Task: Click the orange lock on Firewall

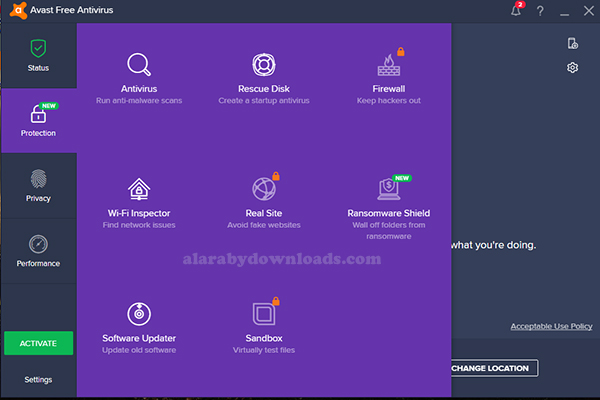Action: (401, 51)
